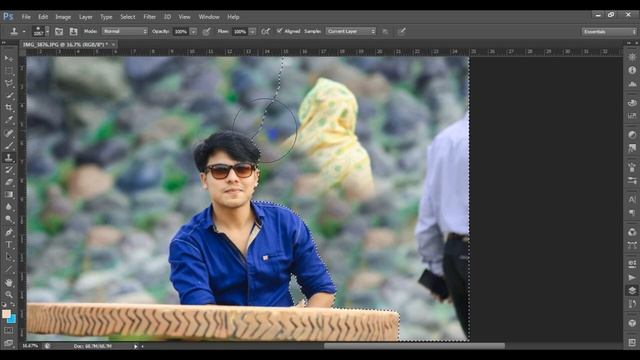Open the Filter menu

point(149,17)
